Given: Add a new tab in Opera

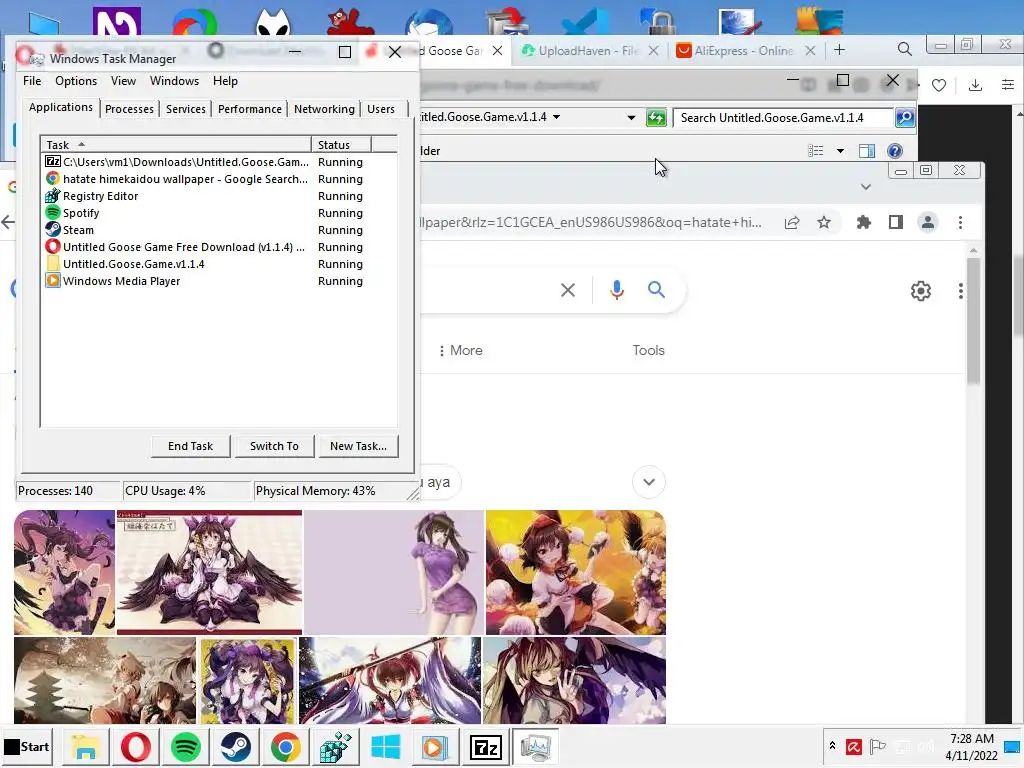Looking at the screenshot, I should pyautogui.click(x=840, y=50).
